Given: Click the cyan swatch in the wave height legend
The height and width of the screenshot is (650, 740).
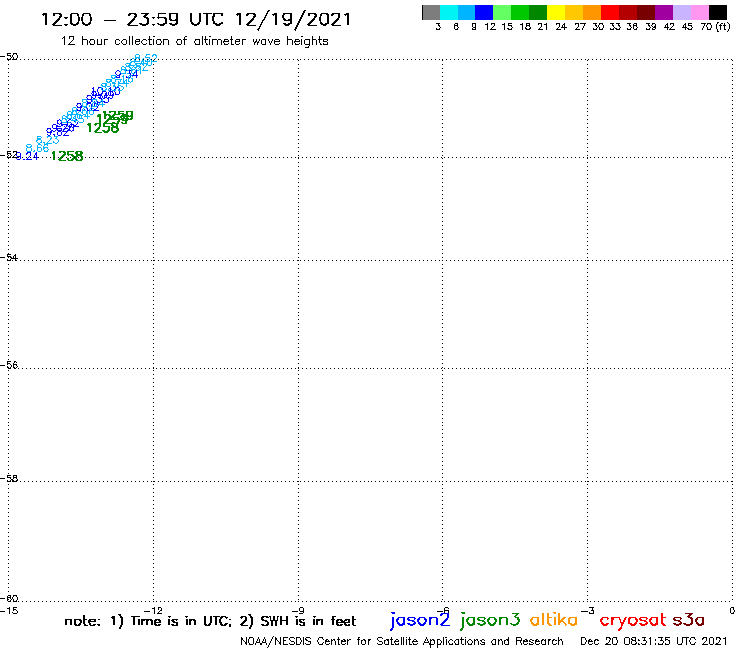Looking at the screenshot, I should pyautogui.click(x=449, y=12).
